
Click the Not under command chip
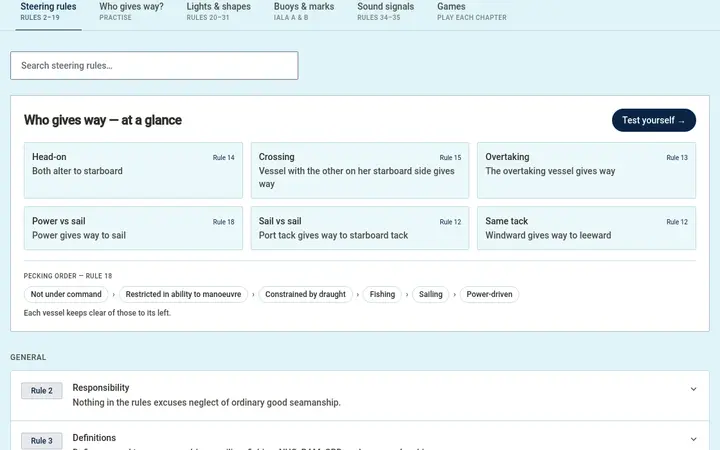pyautogui.click(x=66, y=294)
